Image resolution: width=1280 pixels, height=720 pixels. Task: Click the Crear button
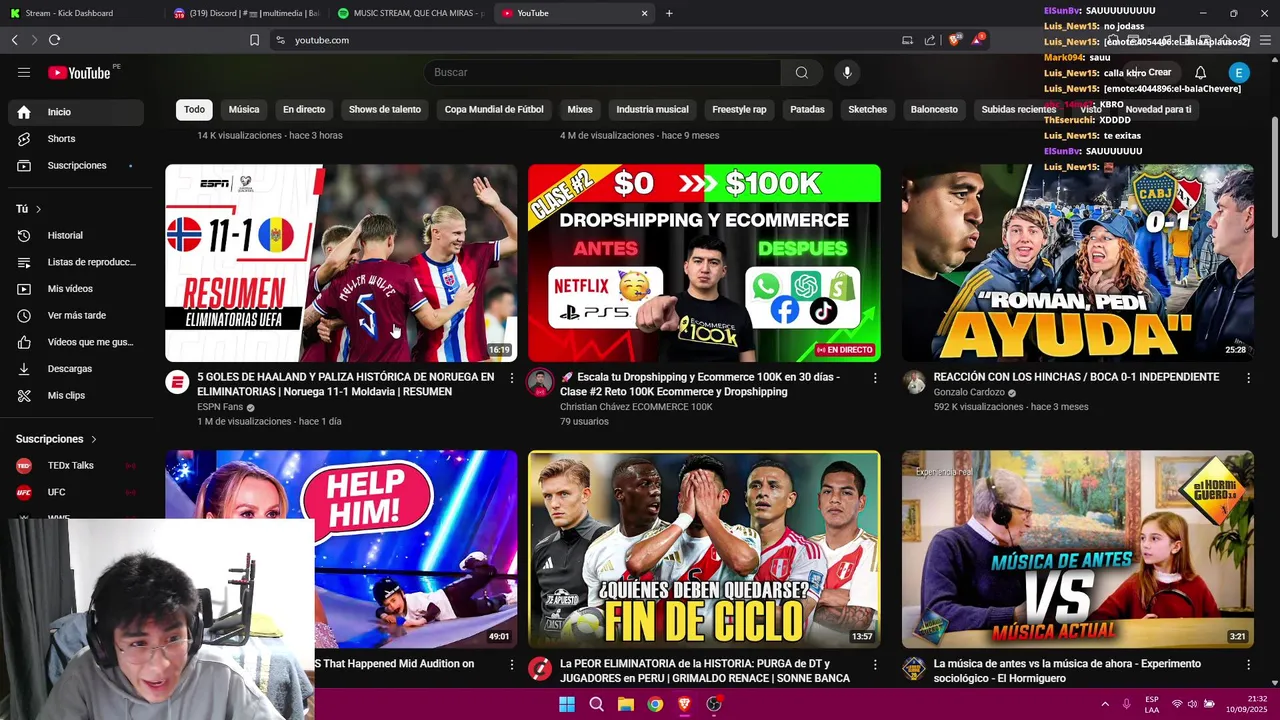1151,72
